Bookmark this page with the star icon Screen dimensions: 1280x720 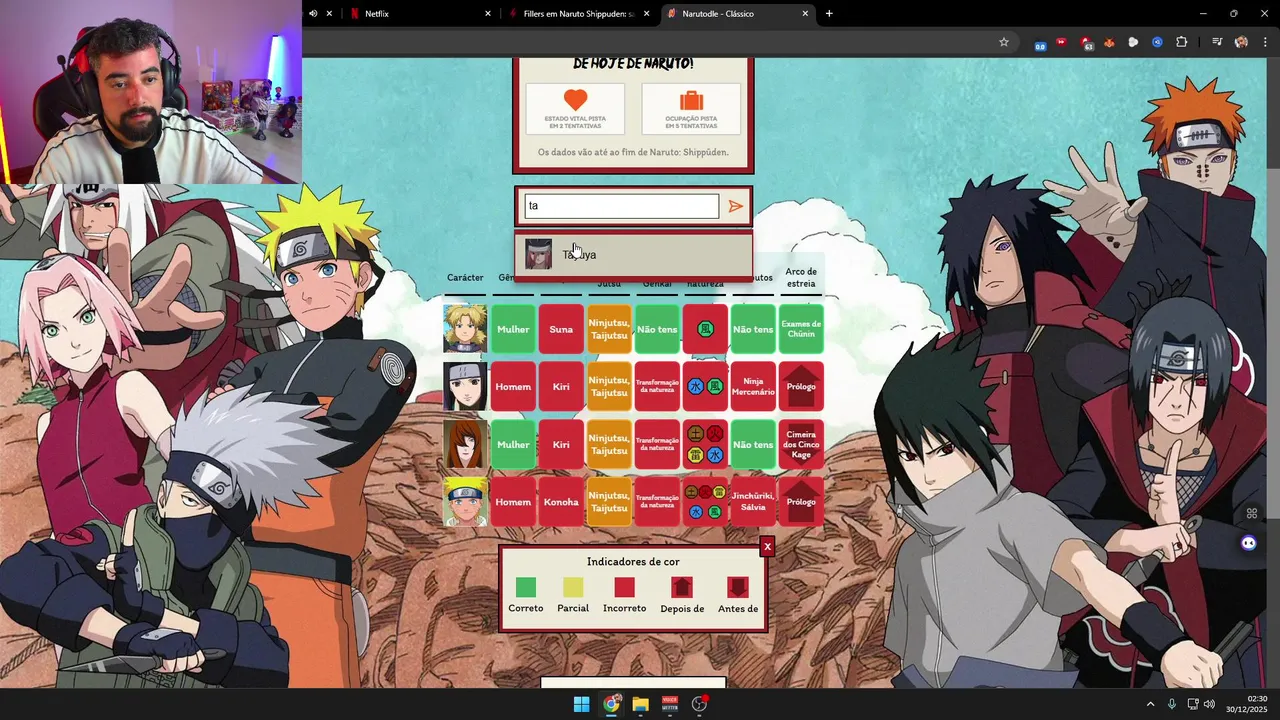point(1004,42)
